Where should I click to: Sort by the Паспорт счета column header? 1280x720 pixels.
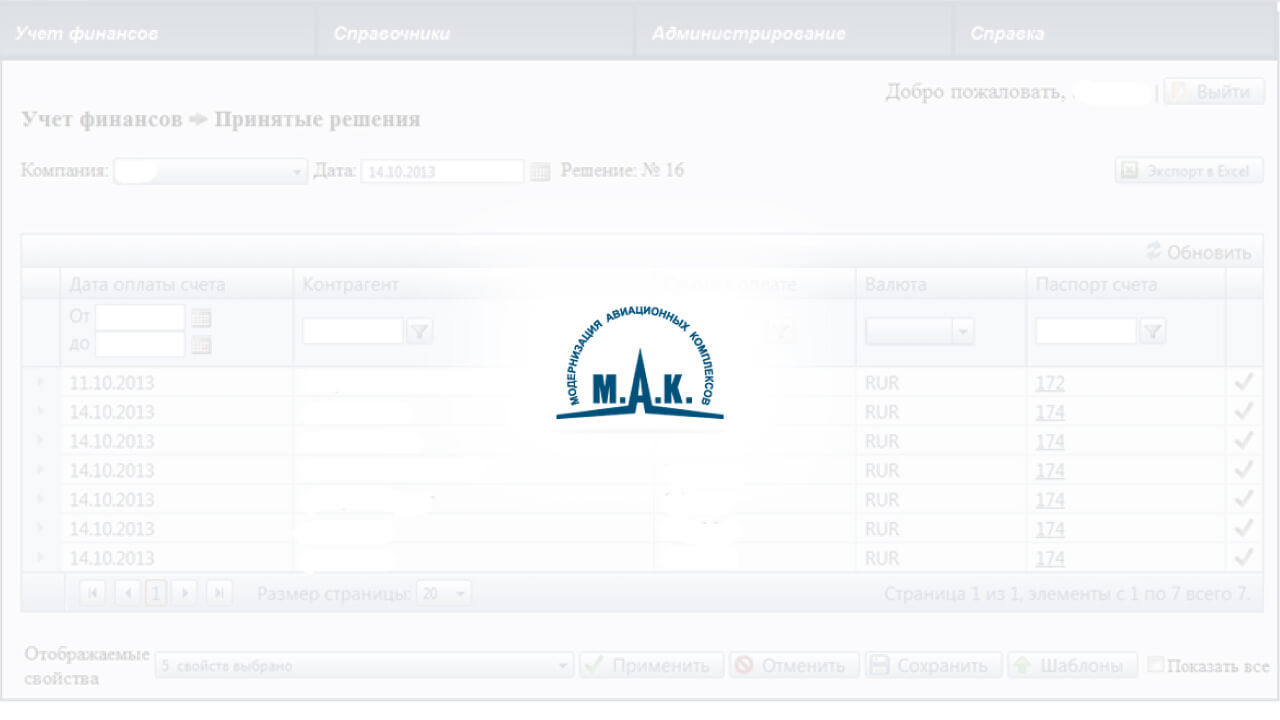[x=1096, y=284]
